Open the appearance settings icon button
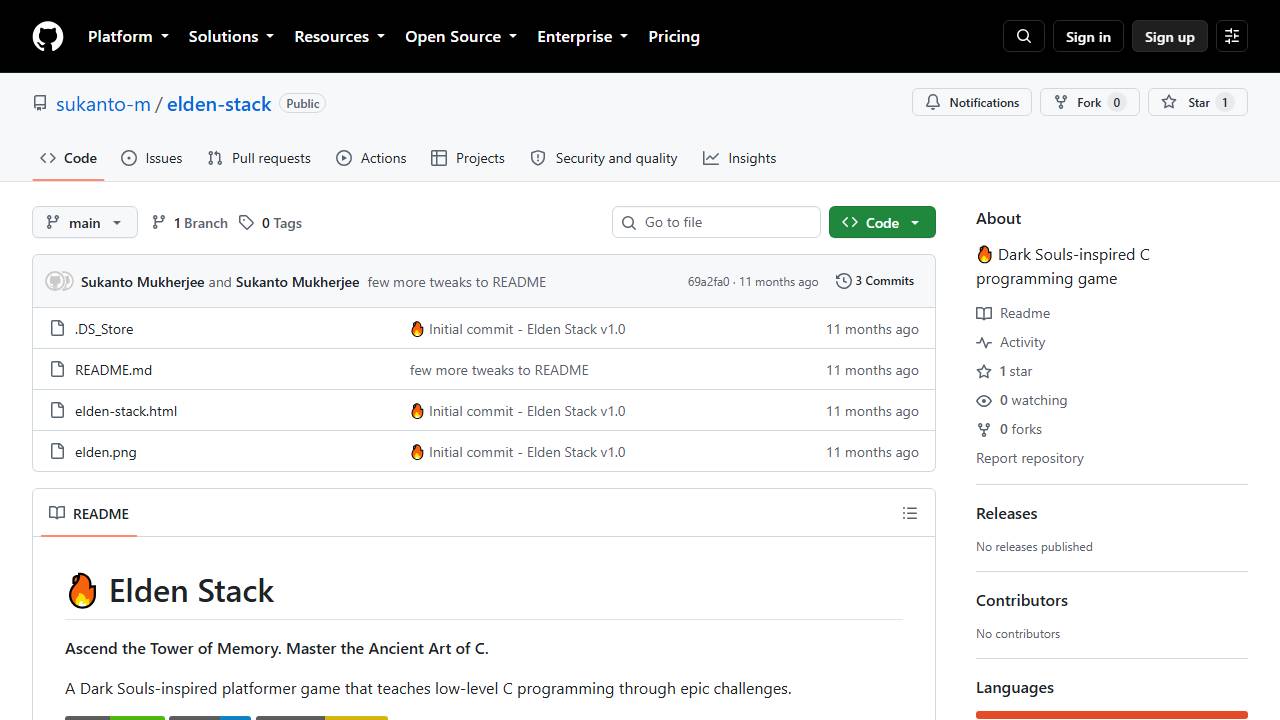Screen dimensions: 1280x720 tap(1232, 36)
